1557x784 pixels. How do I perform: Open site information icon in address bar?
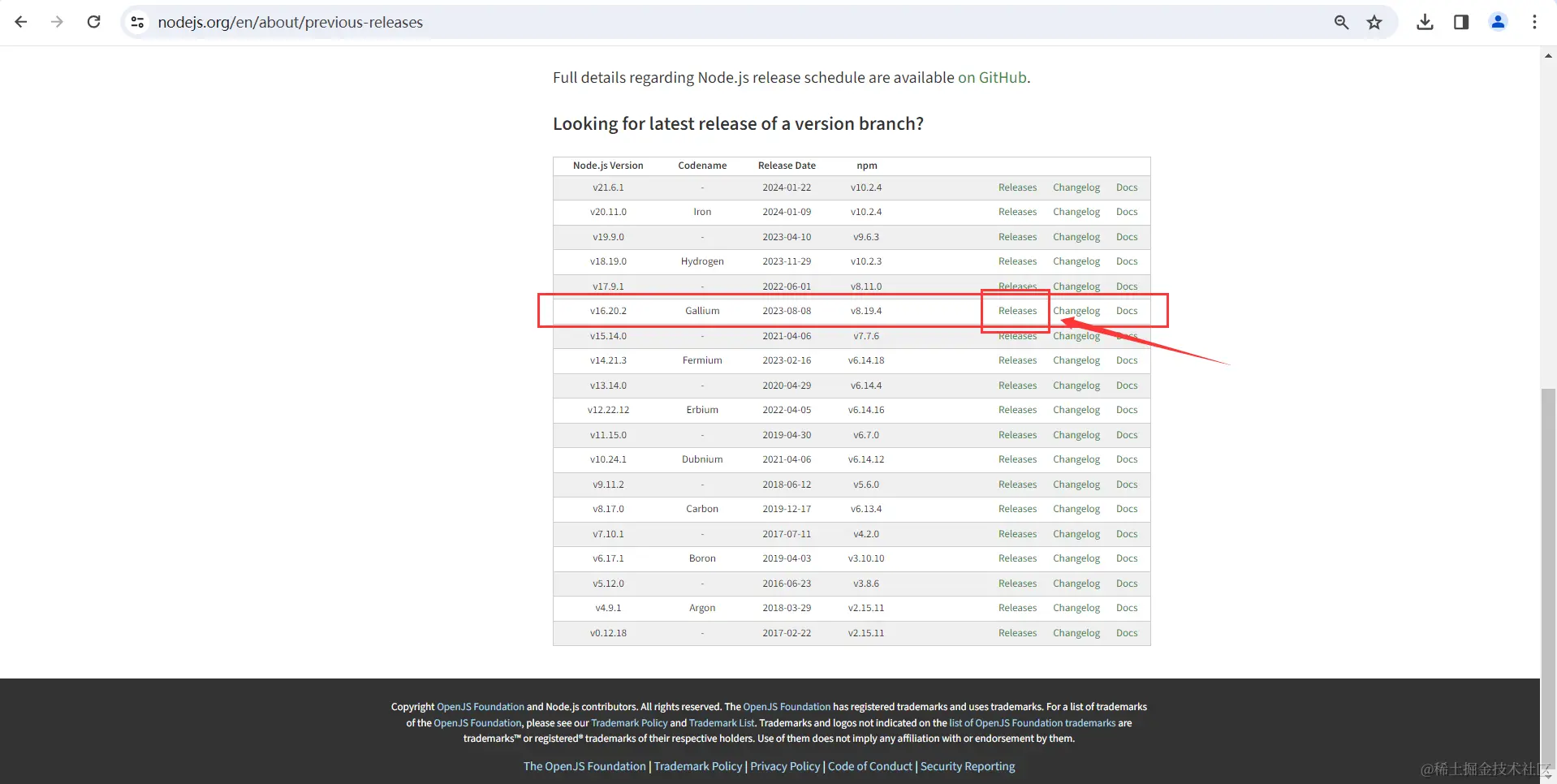click(138, 22)
